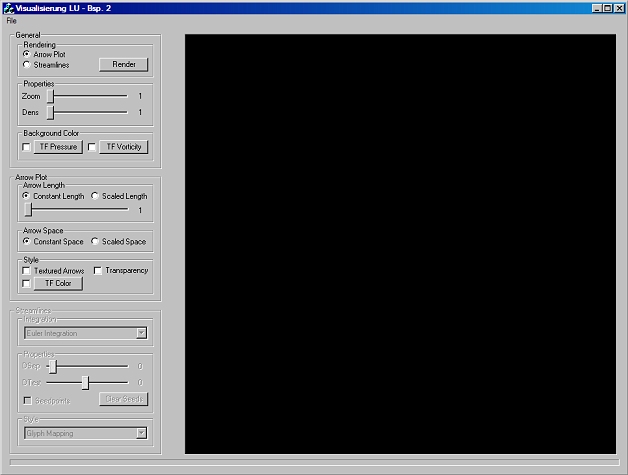The height and width of the screenshot is (475, 628).
Task: Click the Arrow Length slider thumb
Action: (29, 210)
